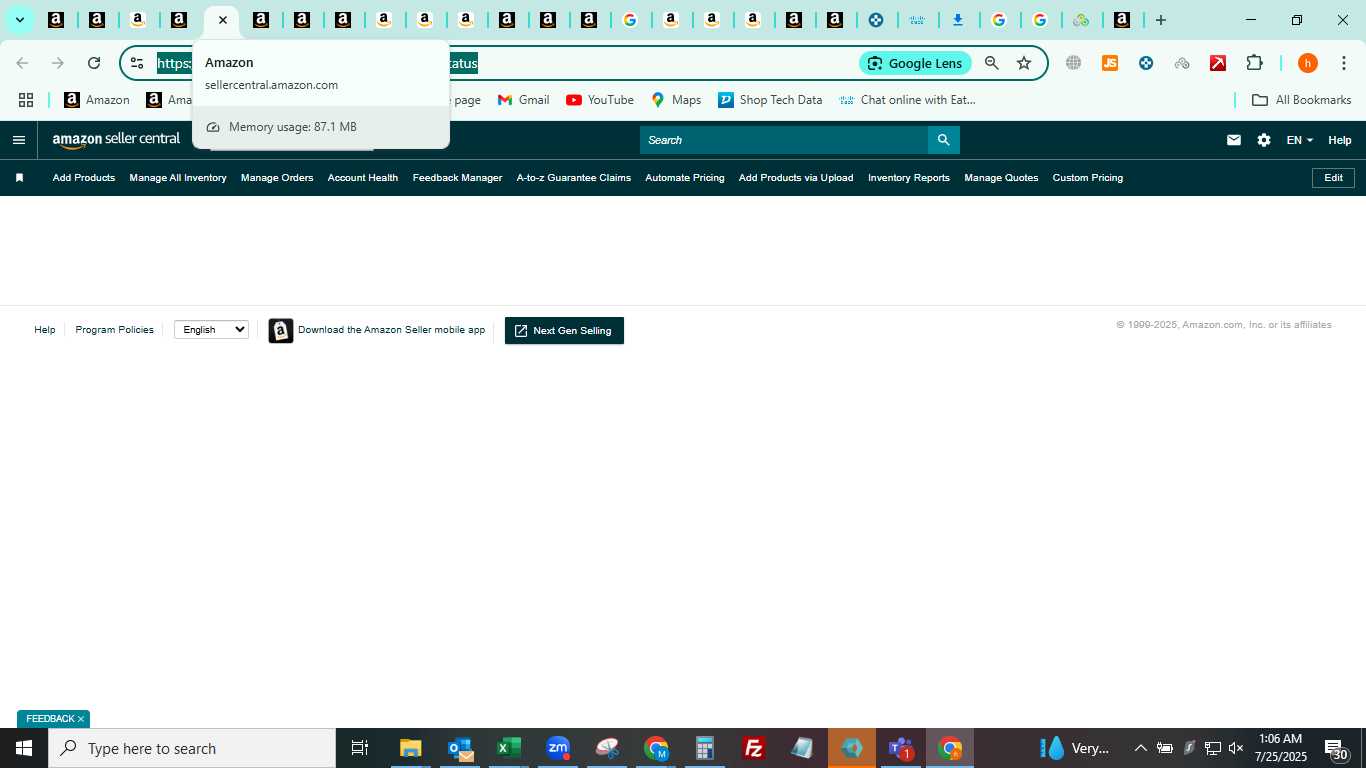Open Zoom from the taskbar
Screen dimensions: 1366x768
[x=558, y=748]
